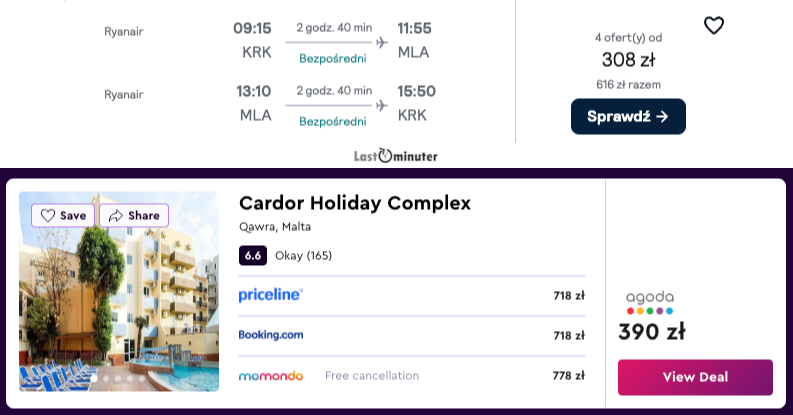
Task: Click the 390 zł agoda price
Action: (652, 332)
